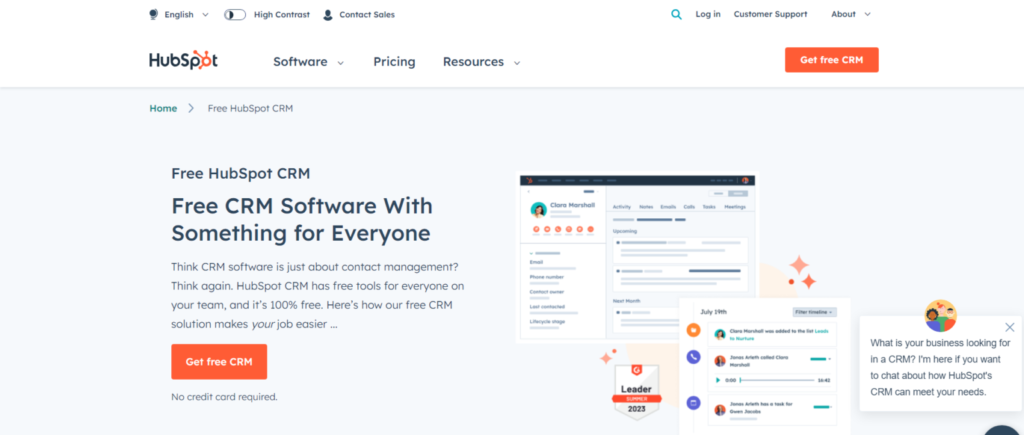Select the Calls tab in the preview
This screenshot has height=435, width=1024.
point(689,207)
